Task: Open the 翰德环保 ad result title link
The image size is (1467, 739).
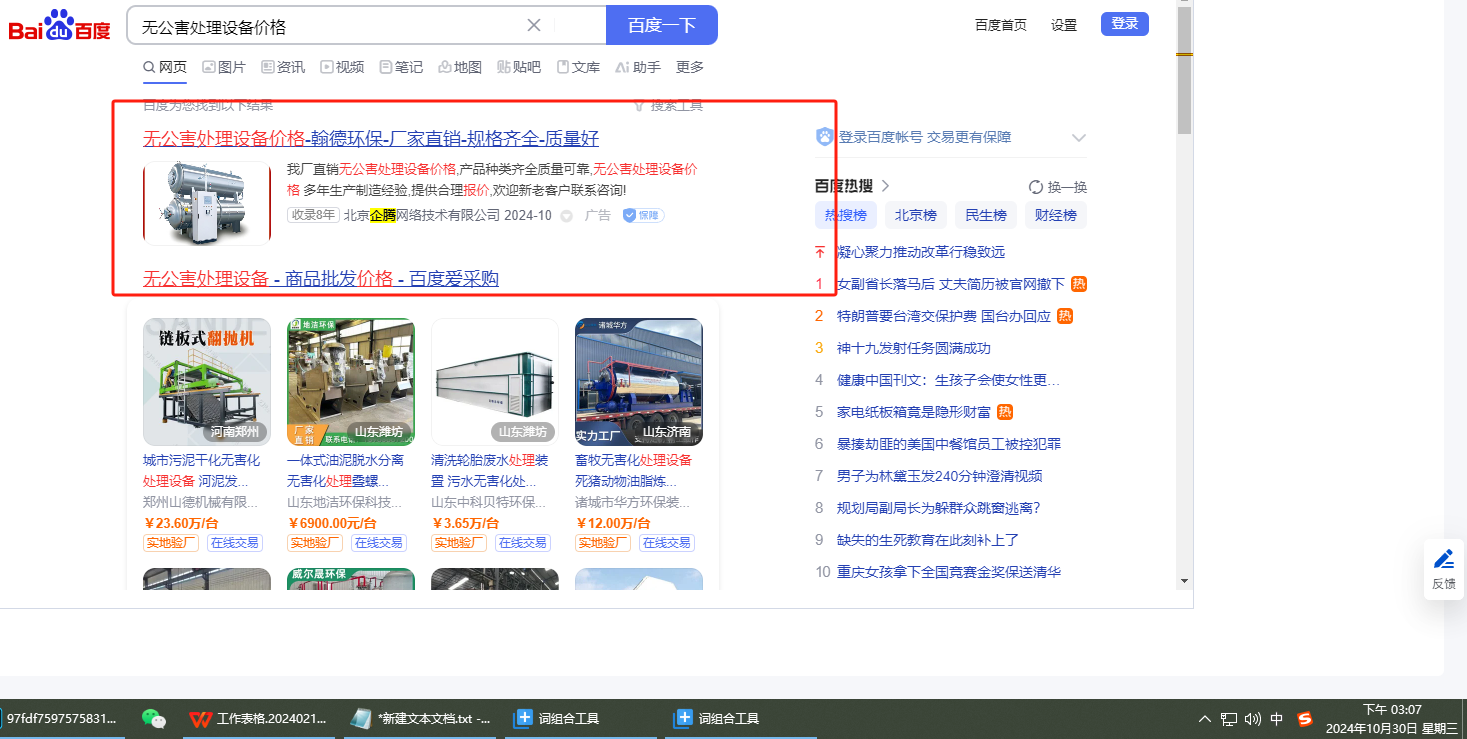Action: (x=371, y=138)
